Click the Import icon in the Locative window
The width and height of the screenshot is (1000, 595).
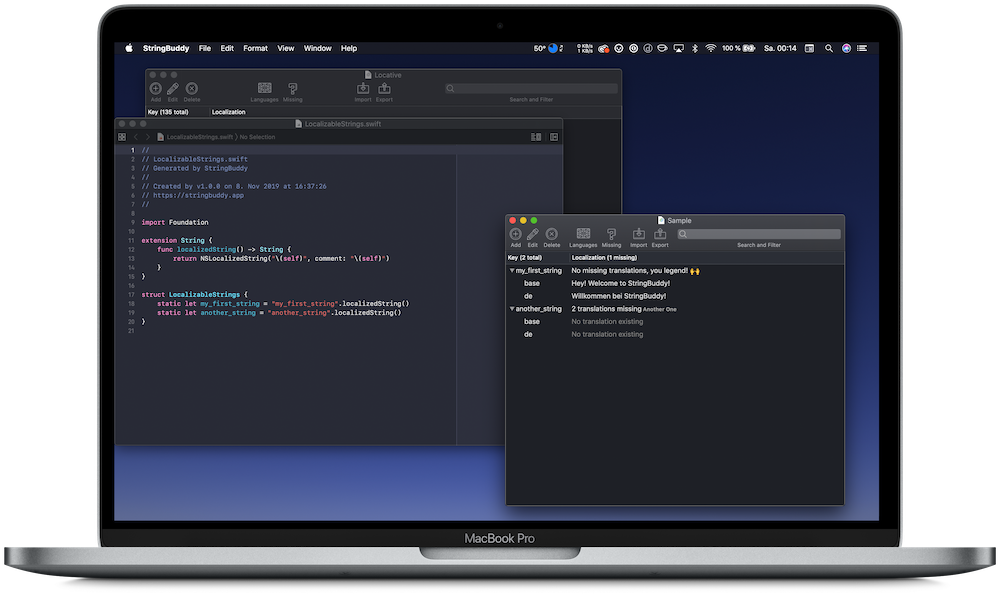363,89
